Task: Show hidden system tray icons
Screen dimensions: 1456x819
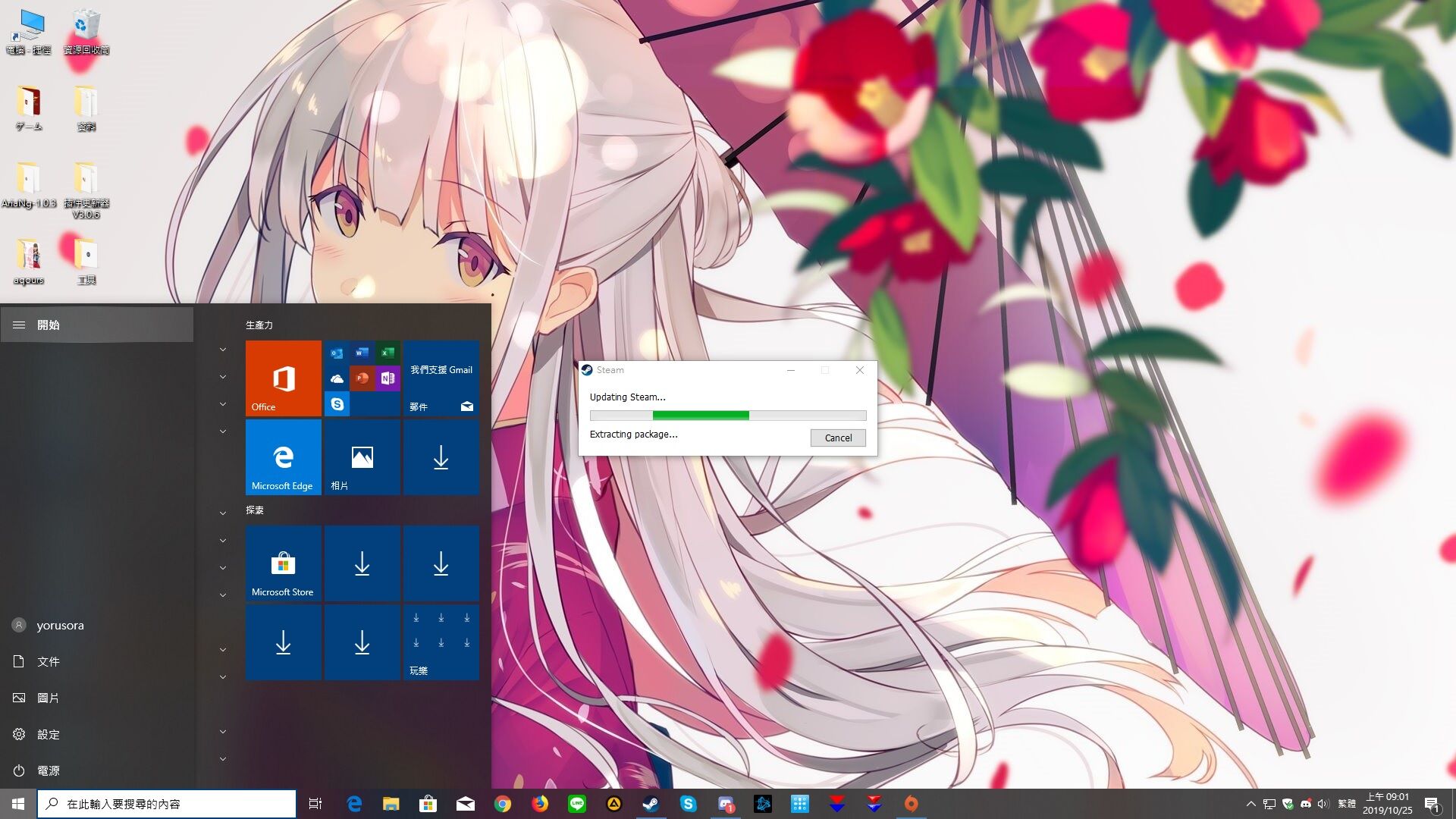Action: pyautogui.click(x=1250, y=804)
